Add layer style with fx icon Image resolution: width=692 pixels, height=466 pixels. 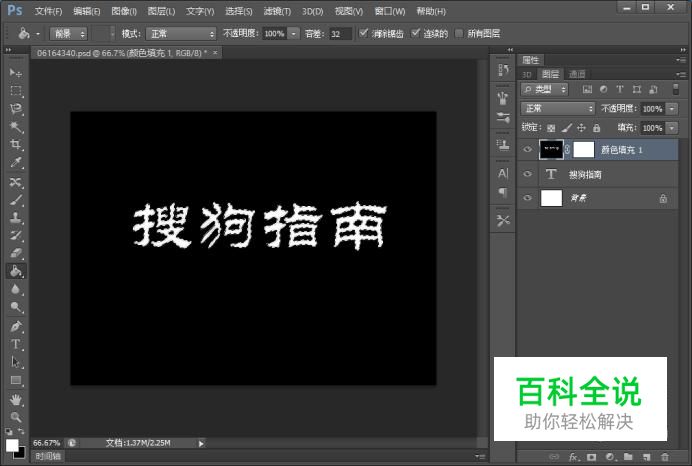coord(573,457)
